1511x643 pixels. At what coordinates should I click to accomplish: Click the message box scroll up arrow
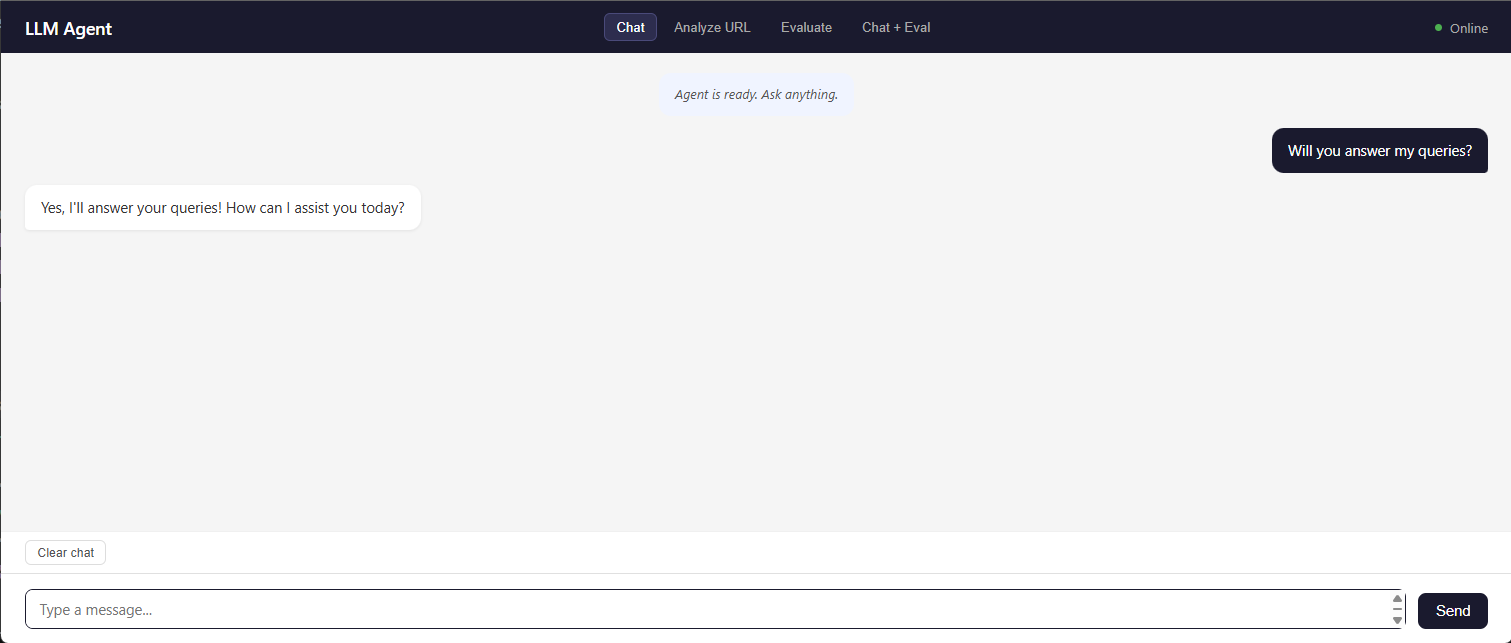pos(1397,599)
